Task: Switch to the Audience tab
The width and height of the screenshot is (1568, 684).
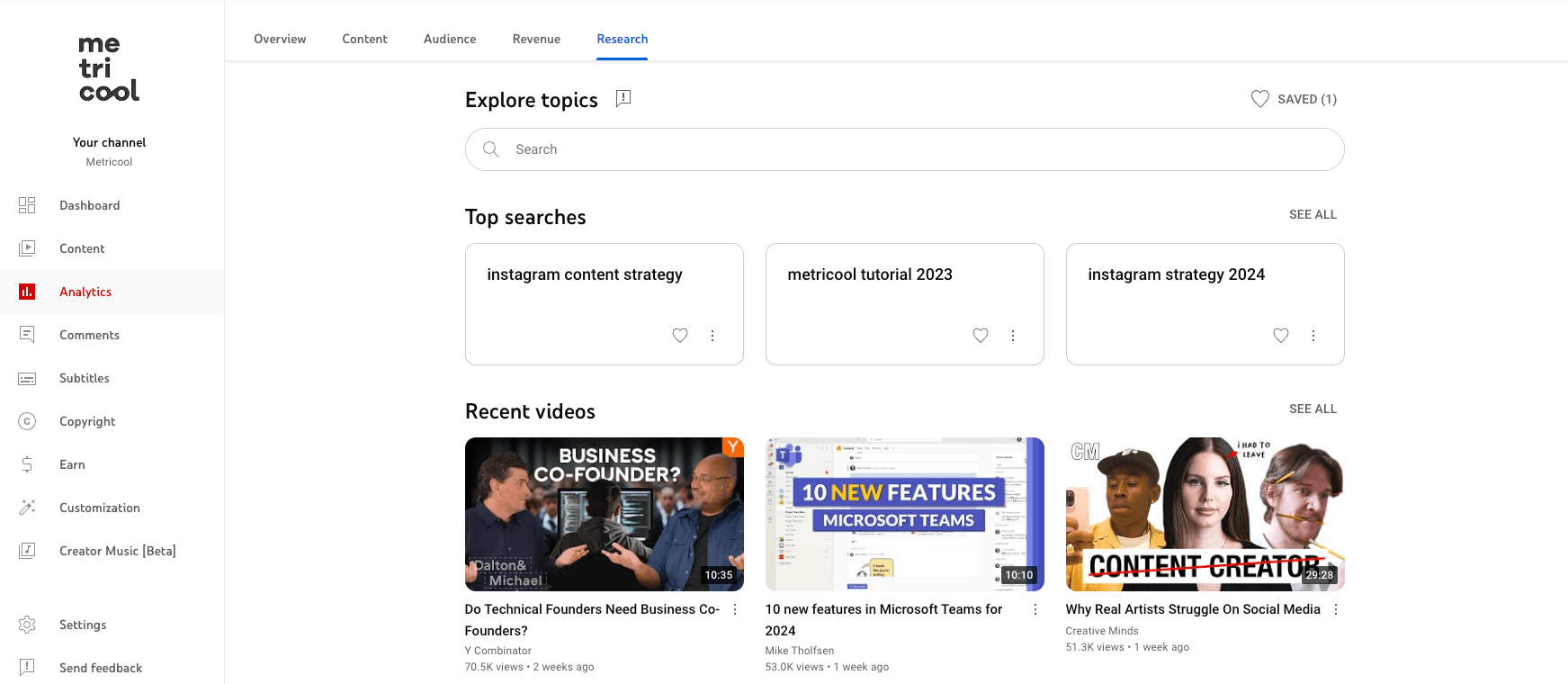Action: tap(450, 39)
